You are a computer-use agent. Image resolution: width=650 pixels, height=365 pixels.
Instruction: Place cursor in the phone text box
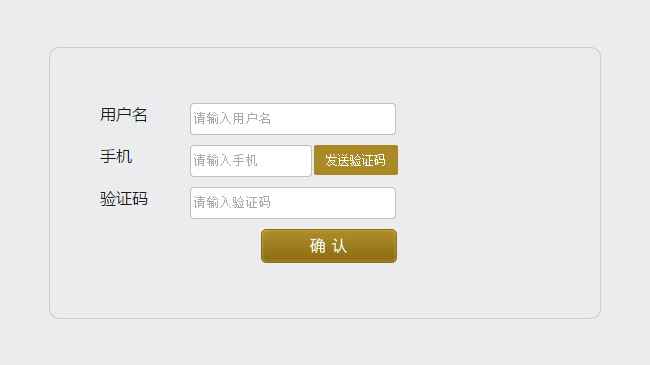pyautogui.click(x=251, y=161)
